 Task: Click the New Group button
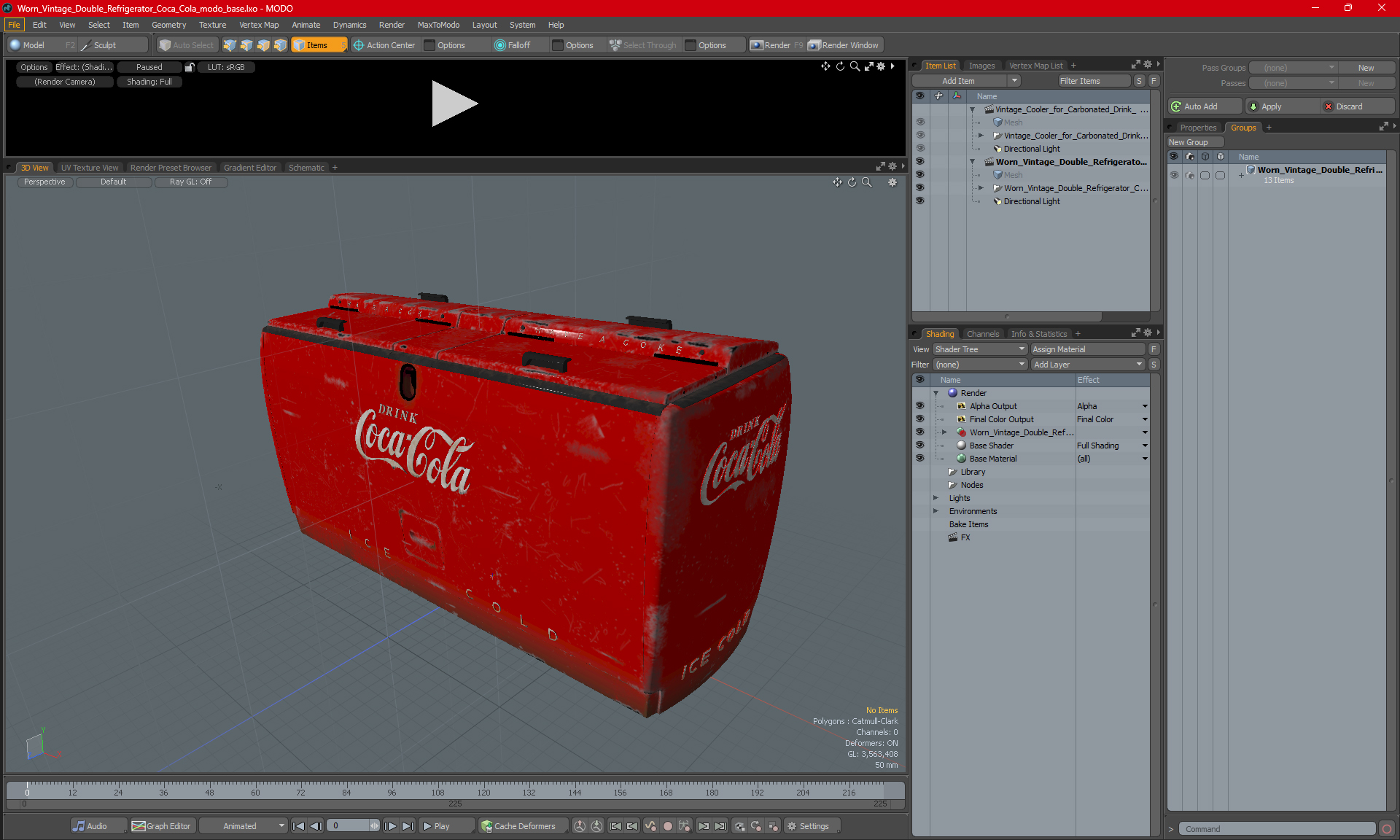1194,142
